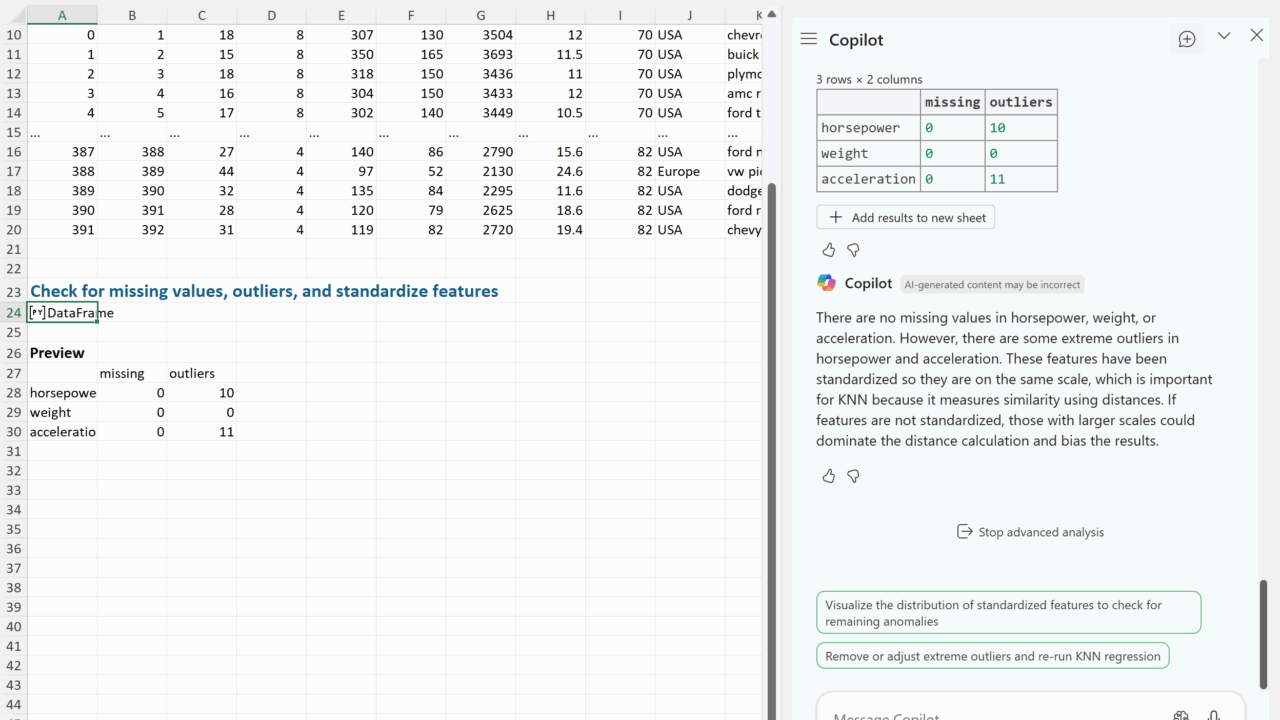Close the Copilot pane

(1257, 36)
